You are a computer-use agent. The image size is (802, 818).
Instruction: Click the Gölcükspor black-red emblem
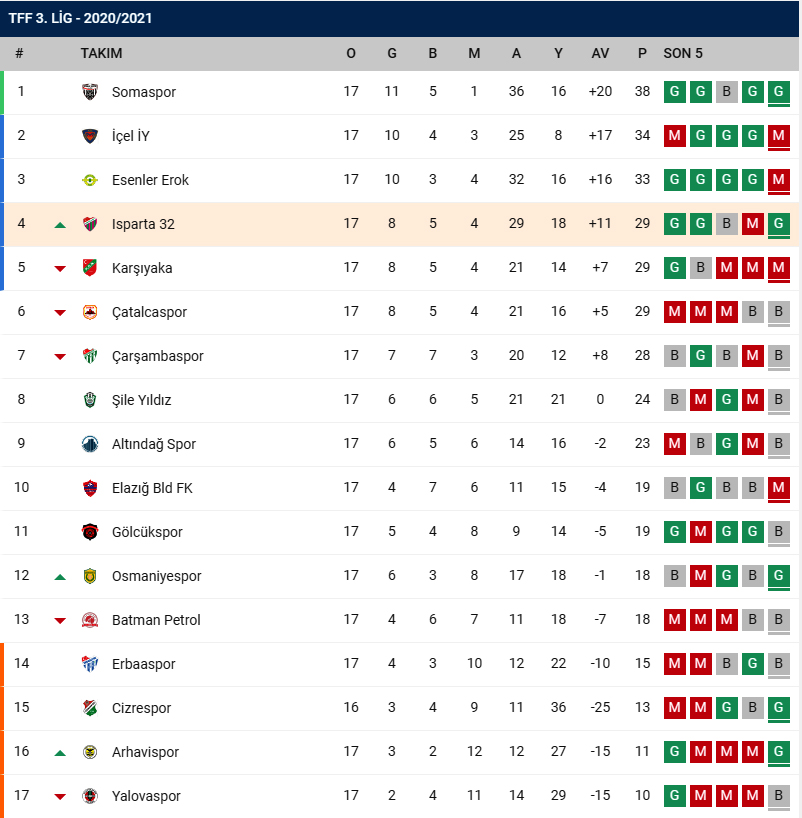(x=90, y=532)
